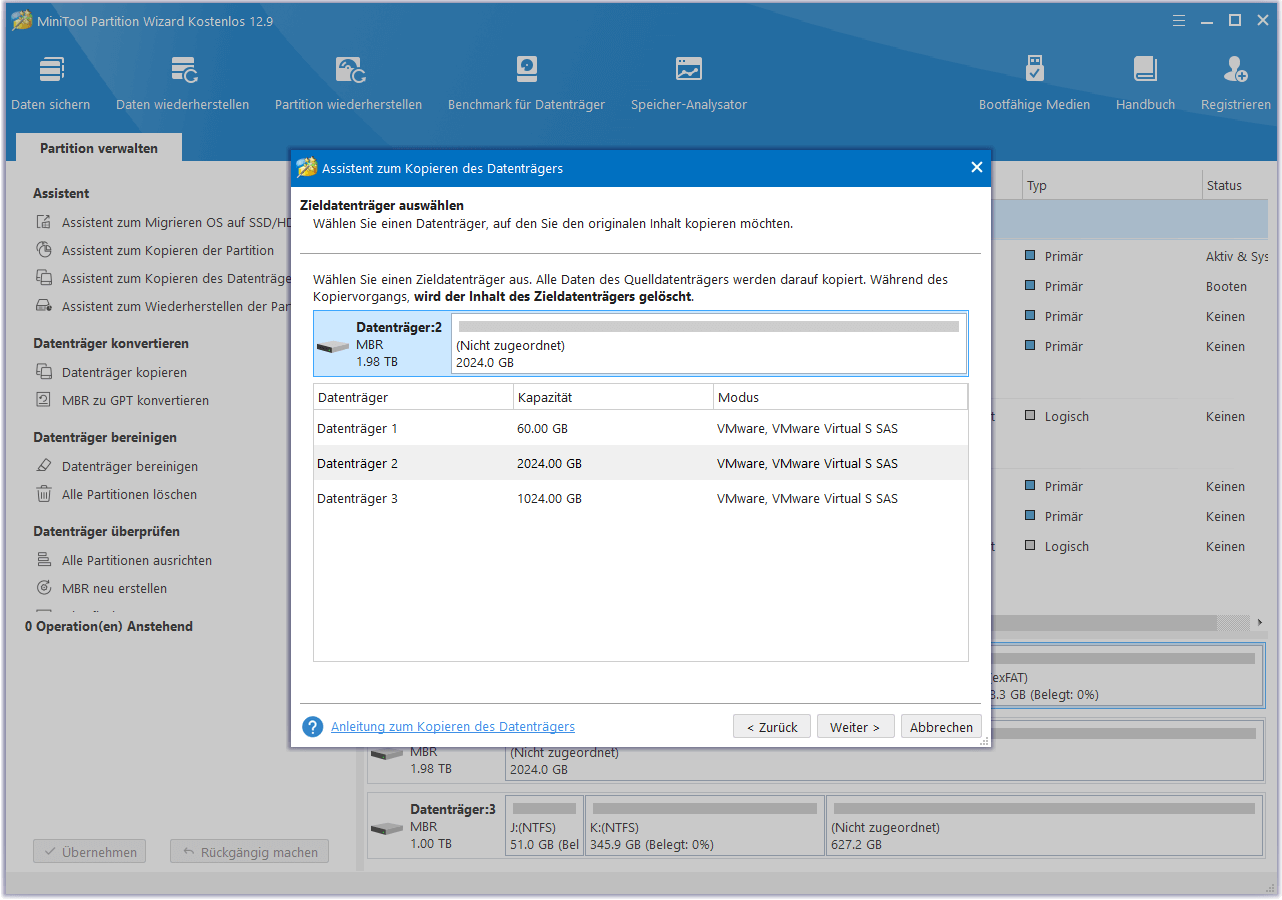The image size is (1282, 900).
Task: Click the blue help question-mark icon
Action: pos(313,727)
